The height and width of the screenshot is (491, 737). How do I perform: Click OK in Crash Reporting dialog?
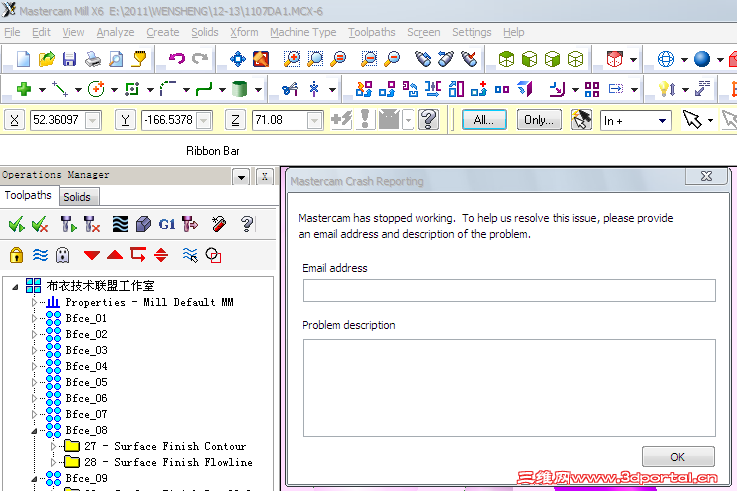pos(678,457)
